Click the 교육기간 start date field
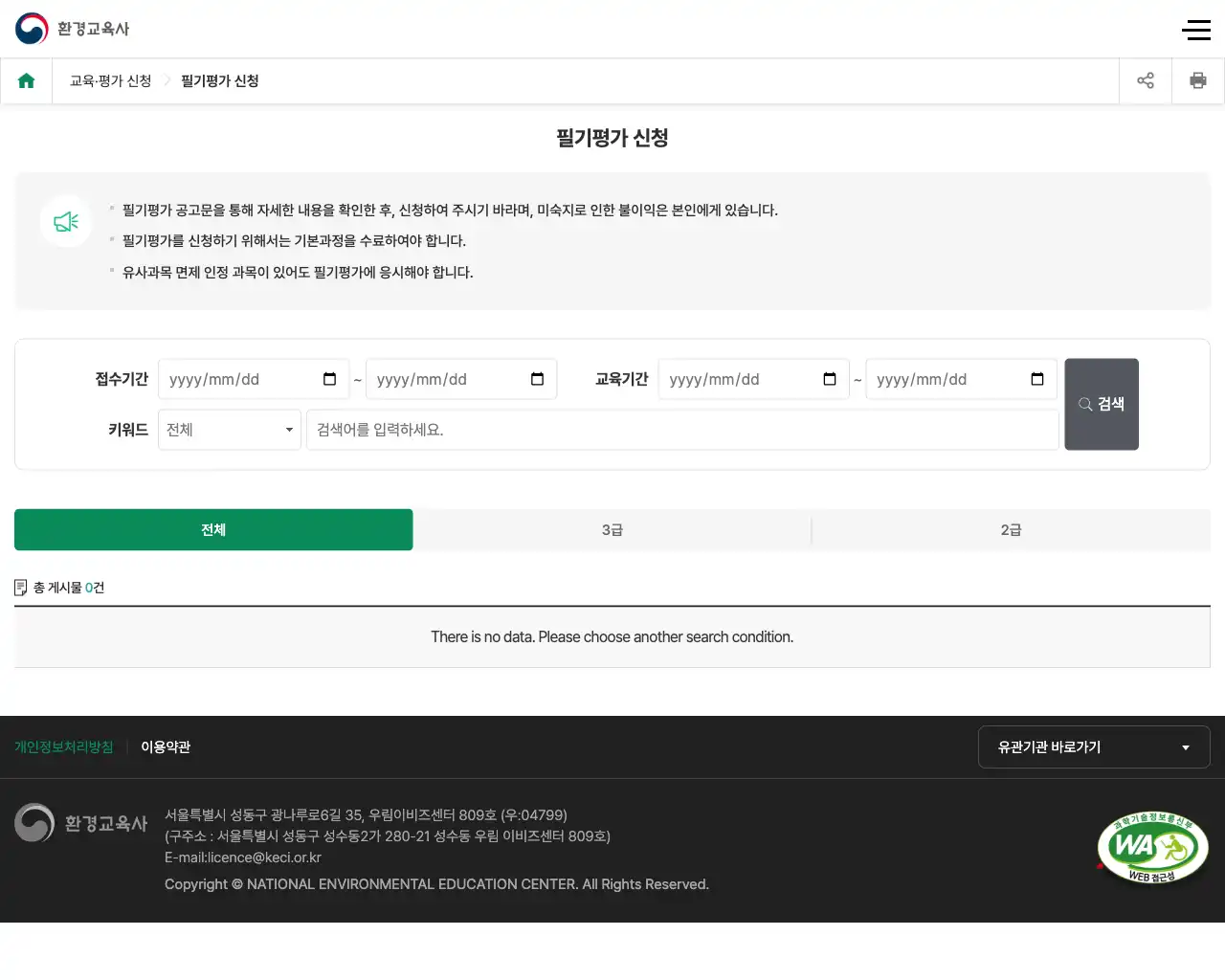1225x980 pixels. point(754,379)
